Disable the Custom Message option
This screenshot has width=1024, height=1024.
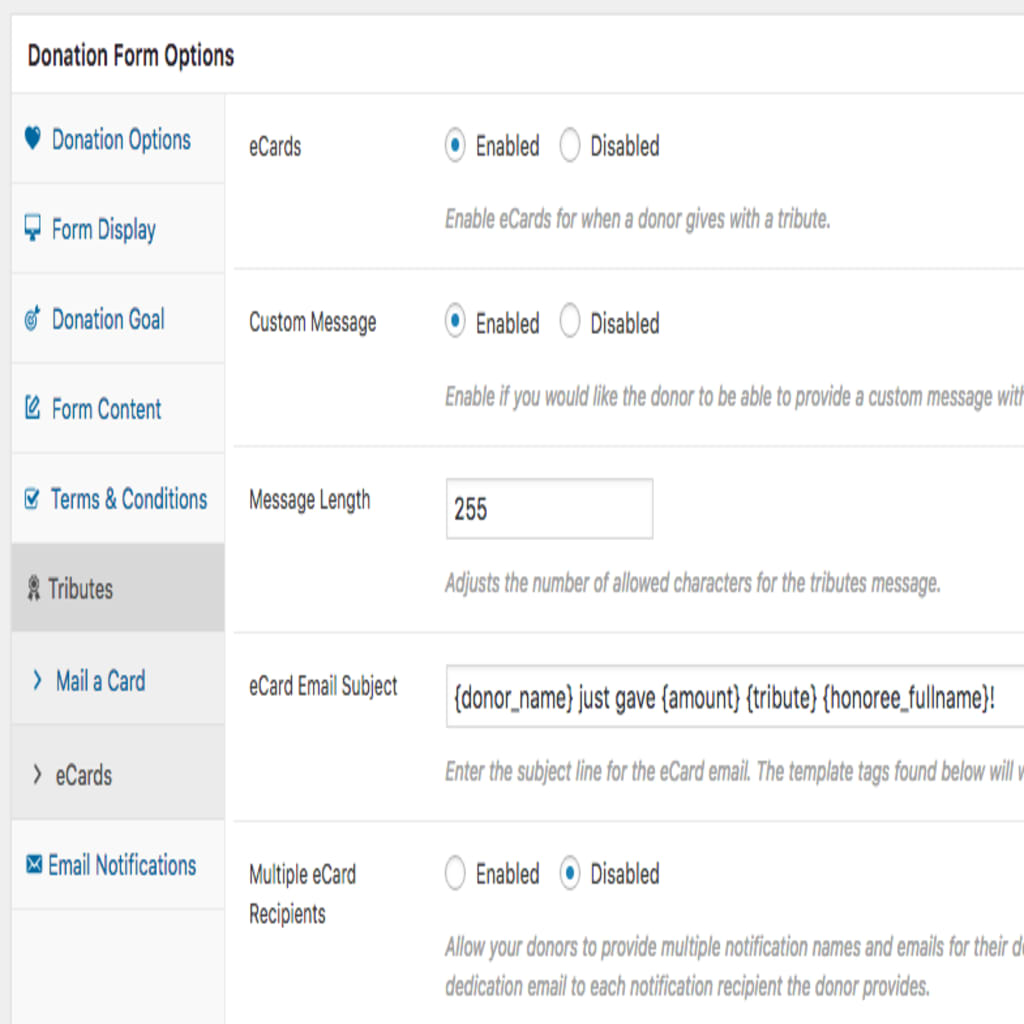point(569,321)
